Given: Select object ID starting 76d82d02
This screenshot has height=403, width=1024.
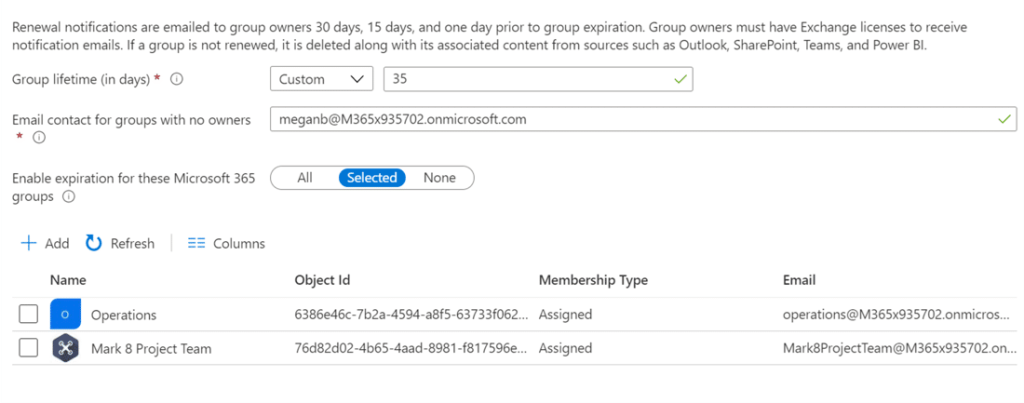Looking at the screenshot, I should (x=411, y=349).
